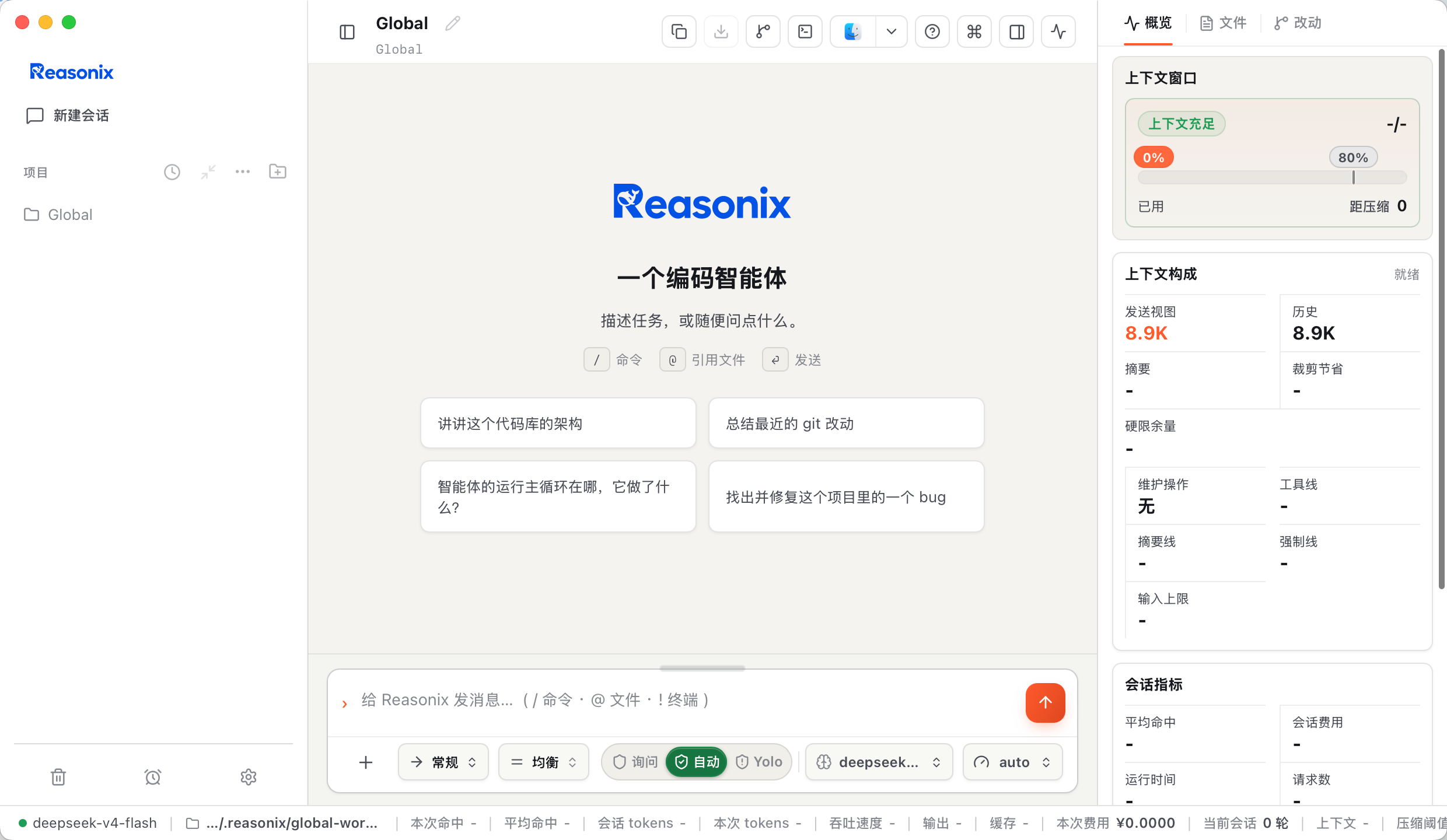This screenshot has height=840, width=1447.
Task: Click the copy conversation icon in toolbar
Action: click(679, 32)
